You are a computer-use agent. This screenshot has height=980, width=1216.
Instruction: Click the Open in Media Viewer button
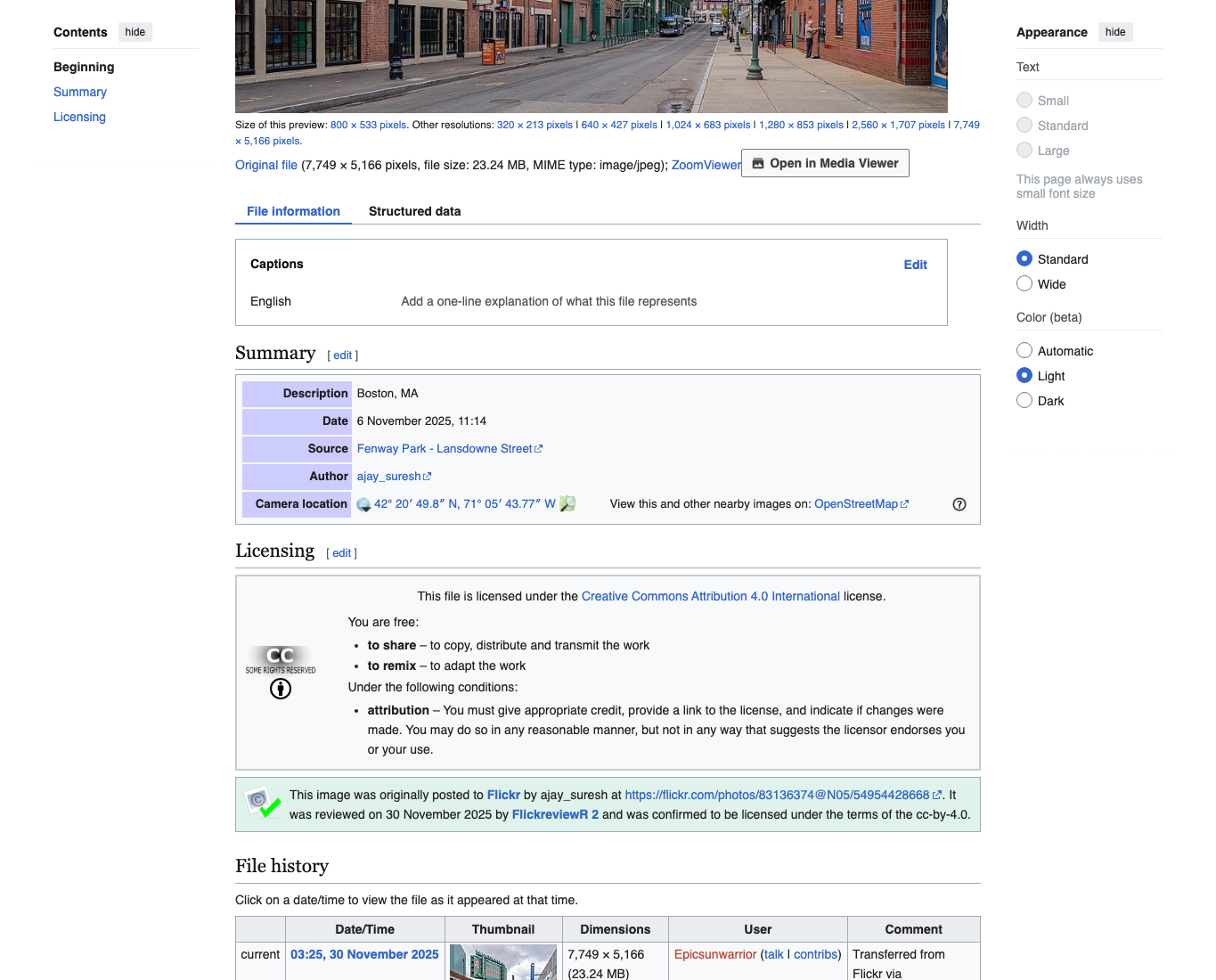coord(825,163)
